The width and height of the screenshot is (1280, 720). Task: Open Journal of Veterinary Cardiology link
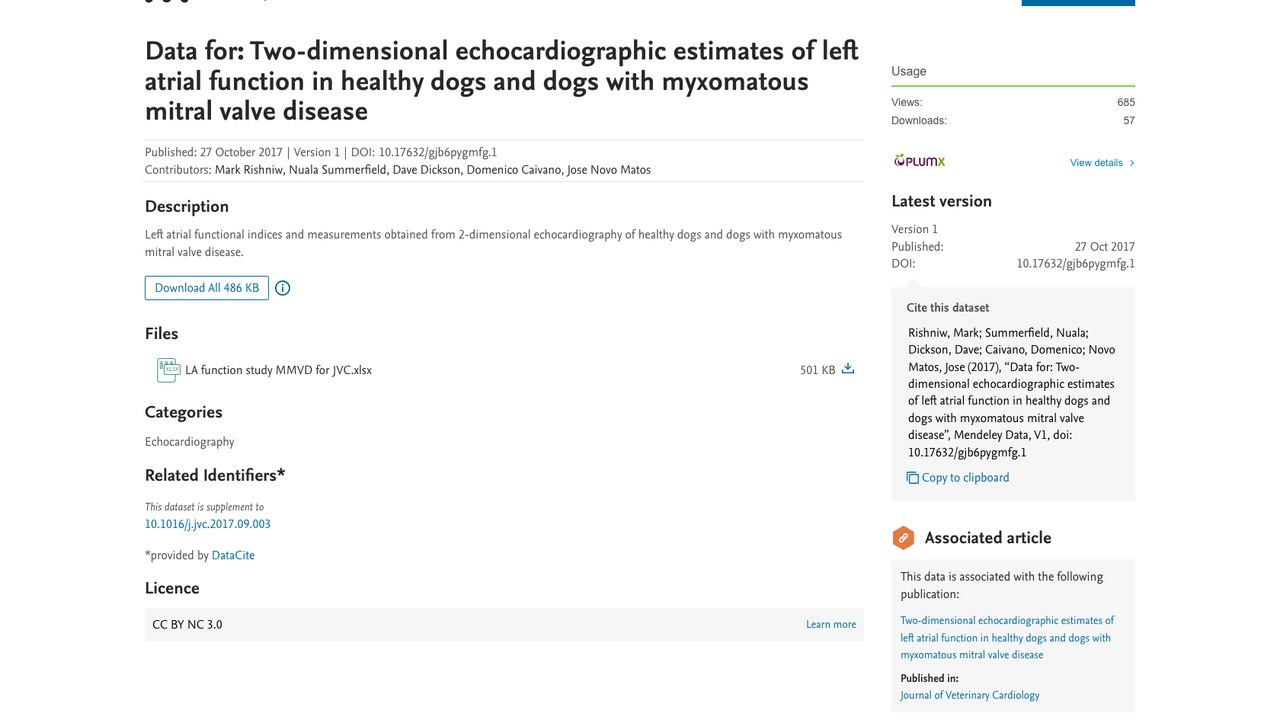970,695
